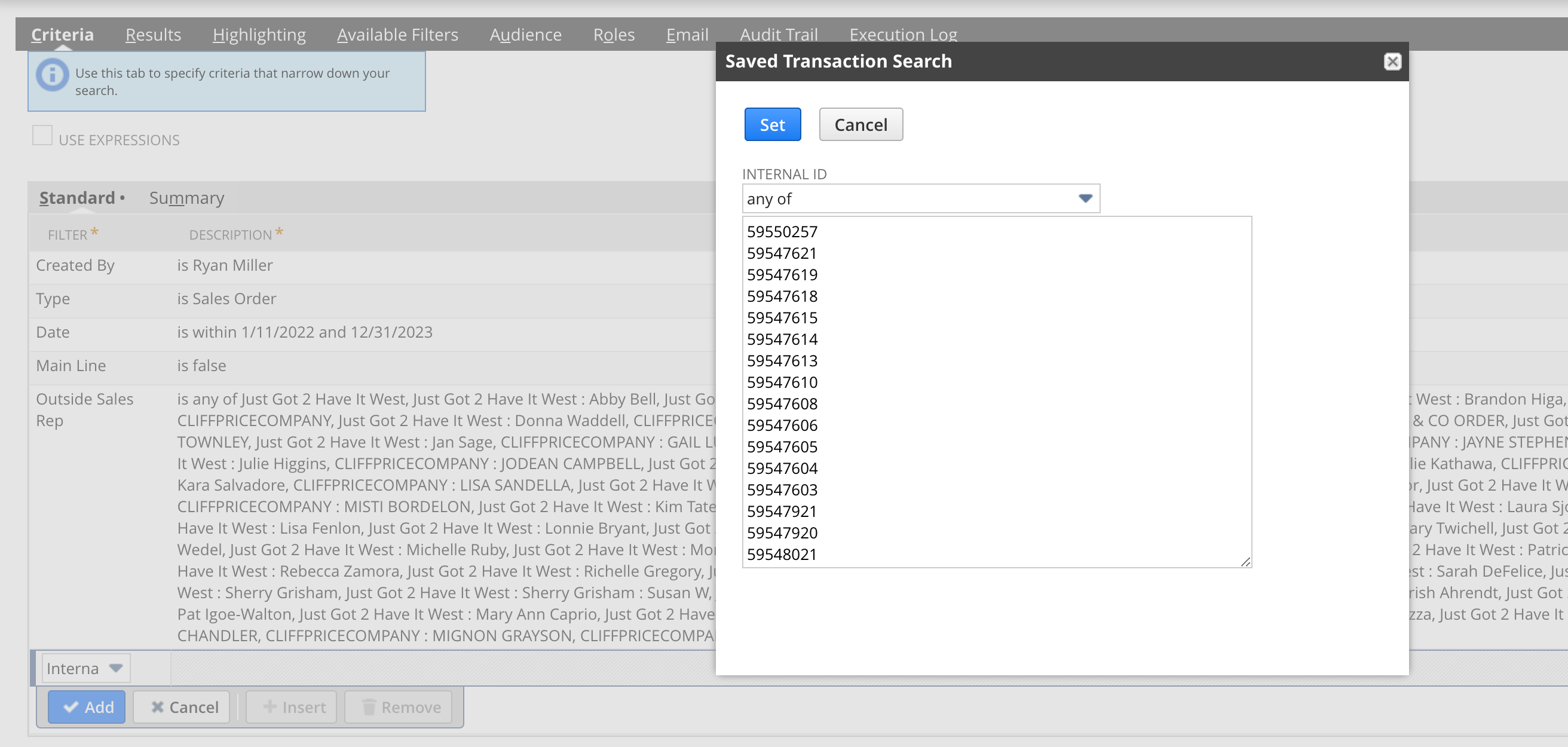Click the trash icon on the Remove button
Viewport: 1568px width, 747px height.
click(369, 707)
